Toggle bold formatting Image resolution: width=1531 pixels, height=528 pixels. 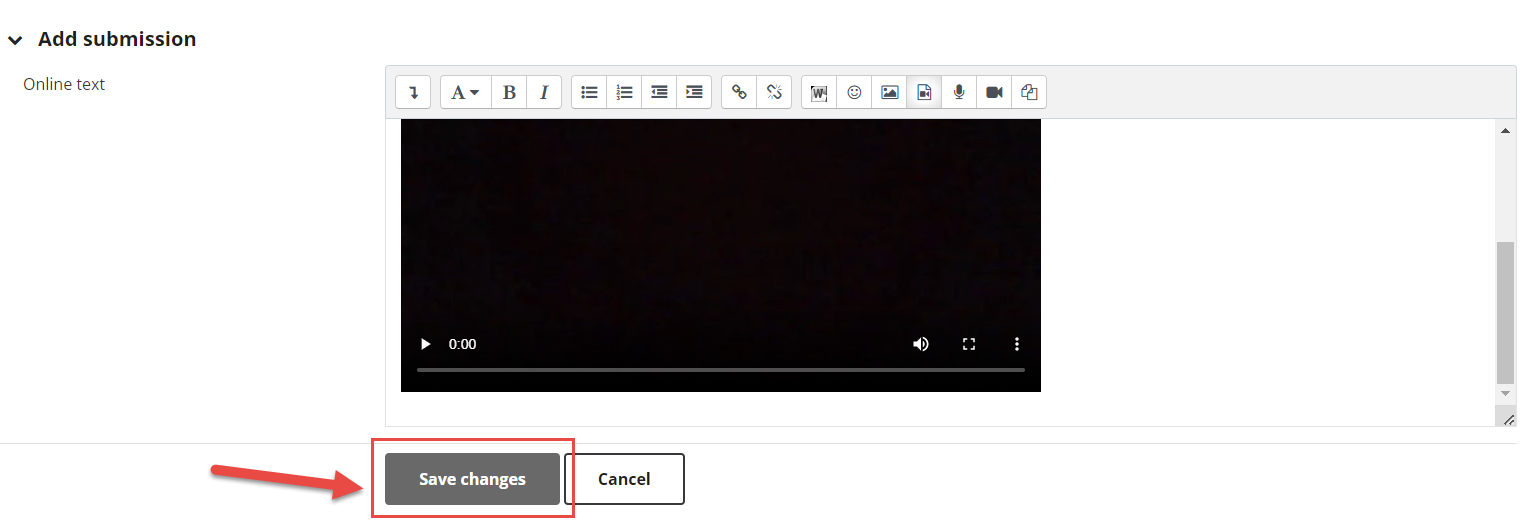[x=509, y=92]
